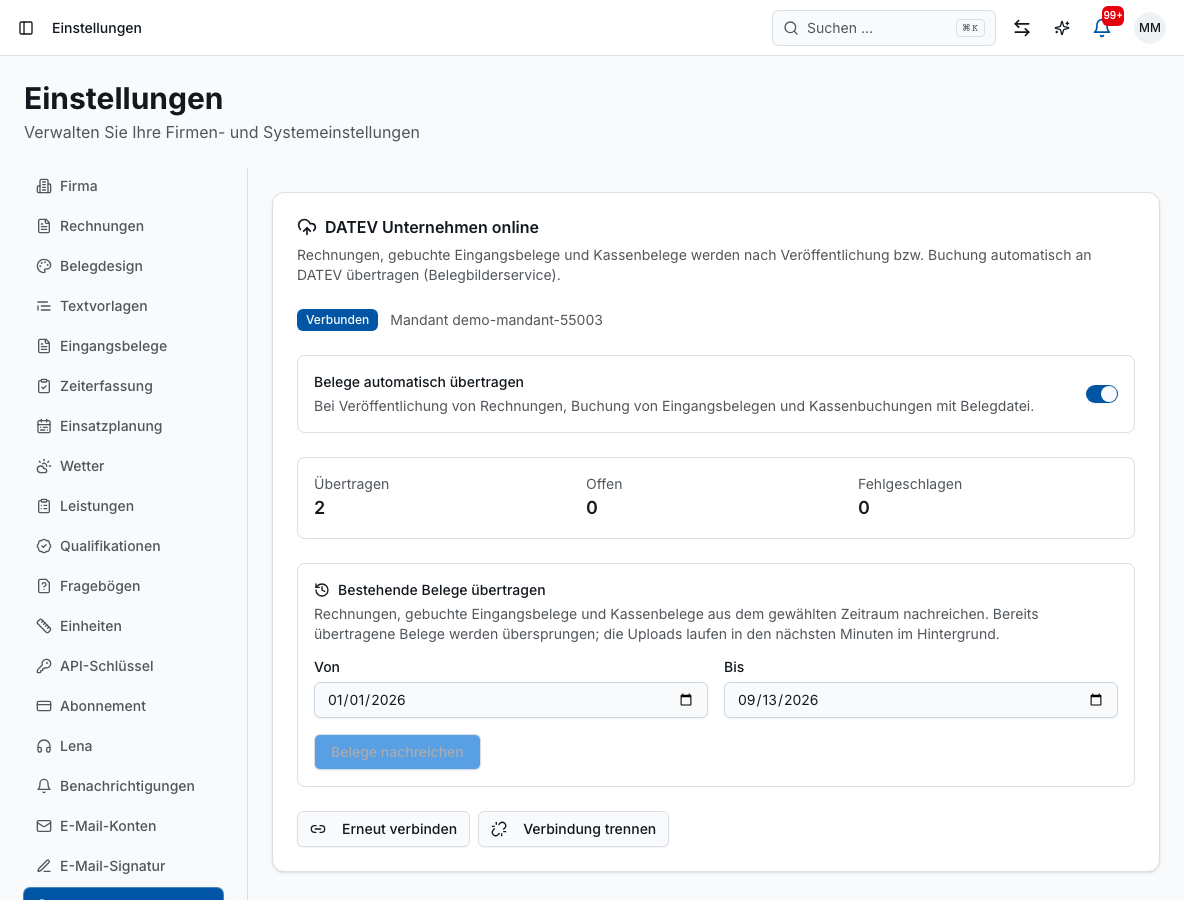This screenshot has height=900, width=1184.
Task: Click the Von date field 01/01/2026
Action: point(510,700)
